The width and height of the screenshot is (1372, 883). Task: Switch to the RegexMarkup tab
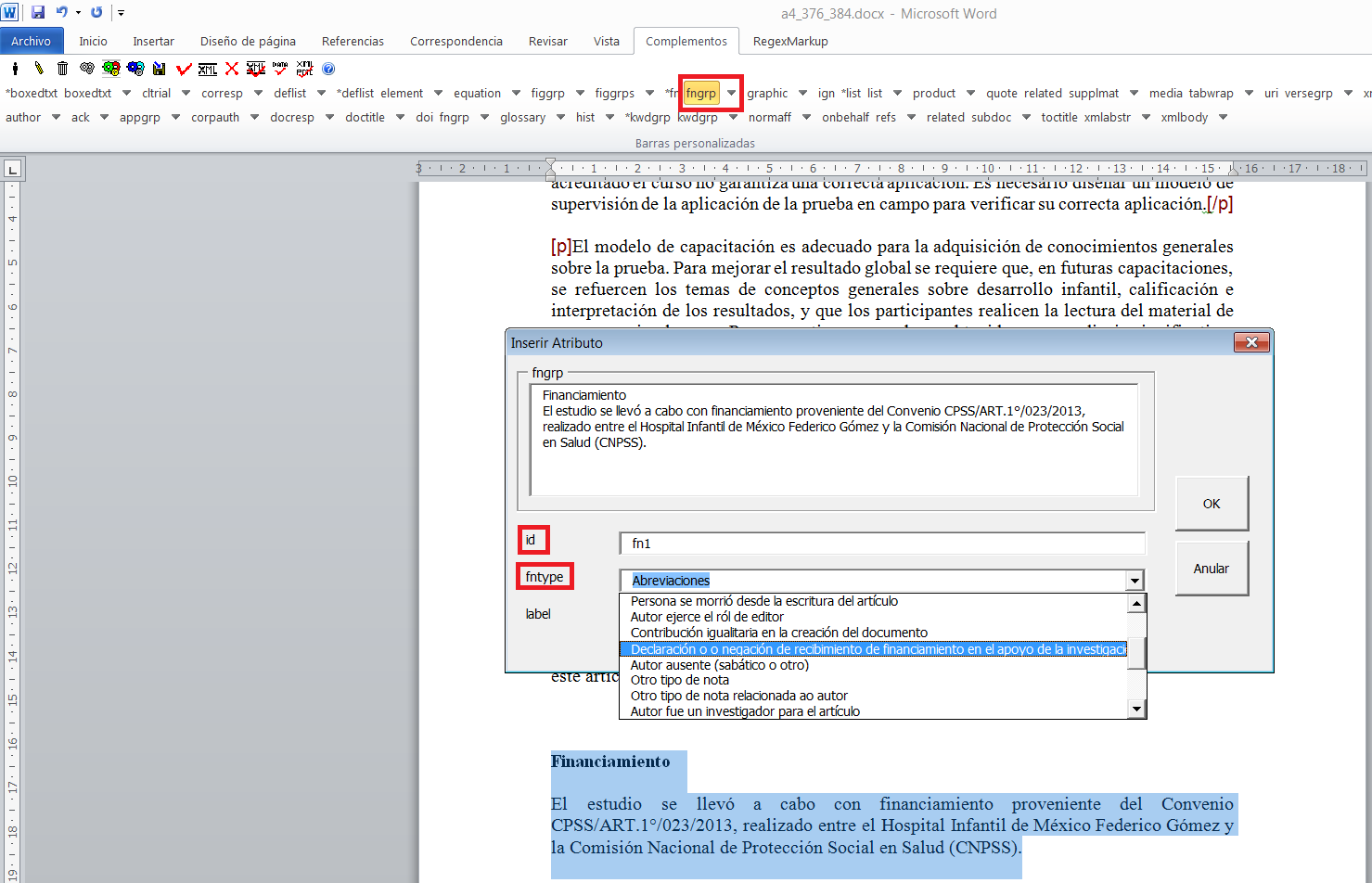pos(790,41)
